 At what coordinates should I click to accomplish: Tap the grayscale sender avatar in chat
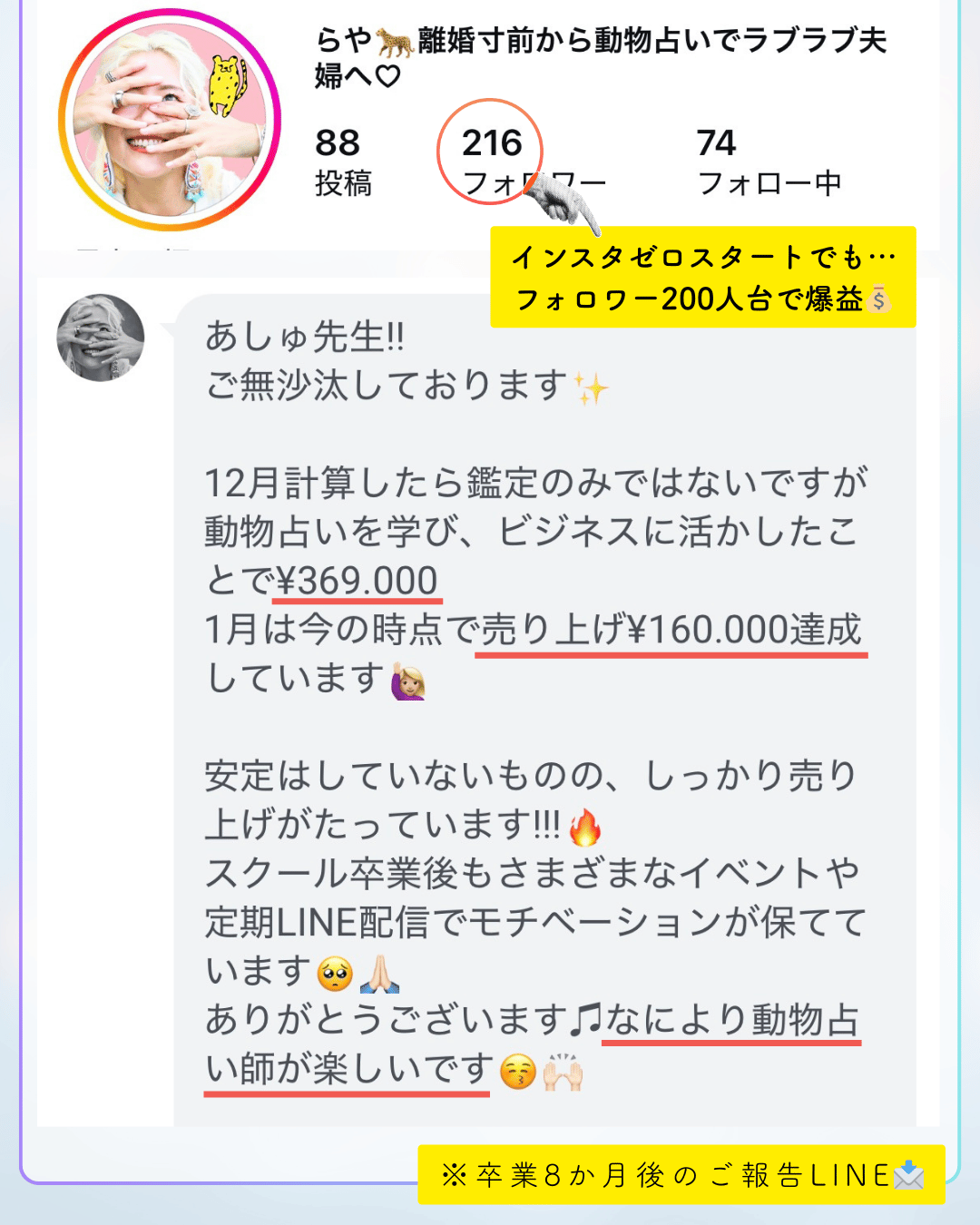101,338
